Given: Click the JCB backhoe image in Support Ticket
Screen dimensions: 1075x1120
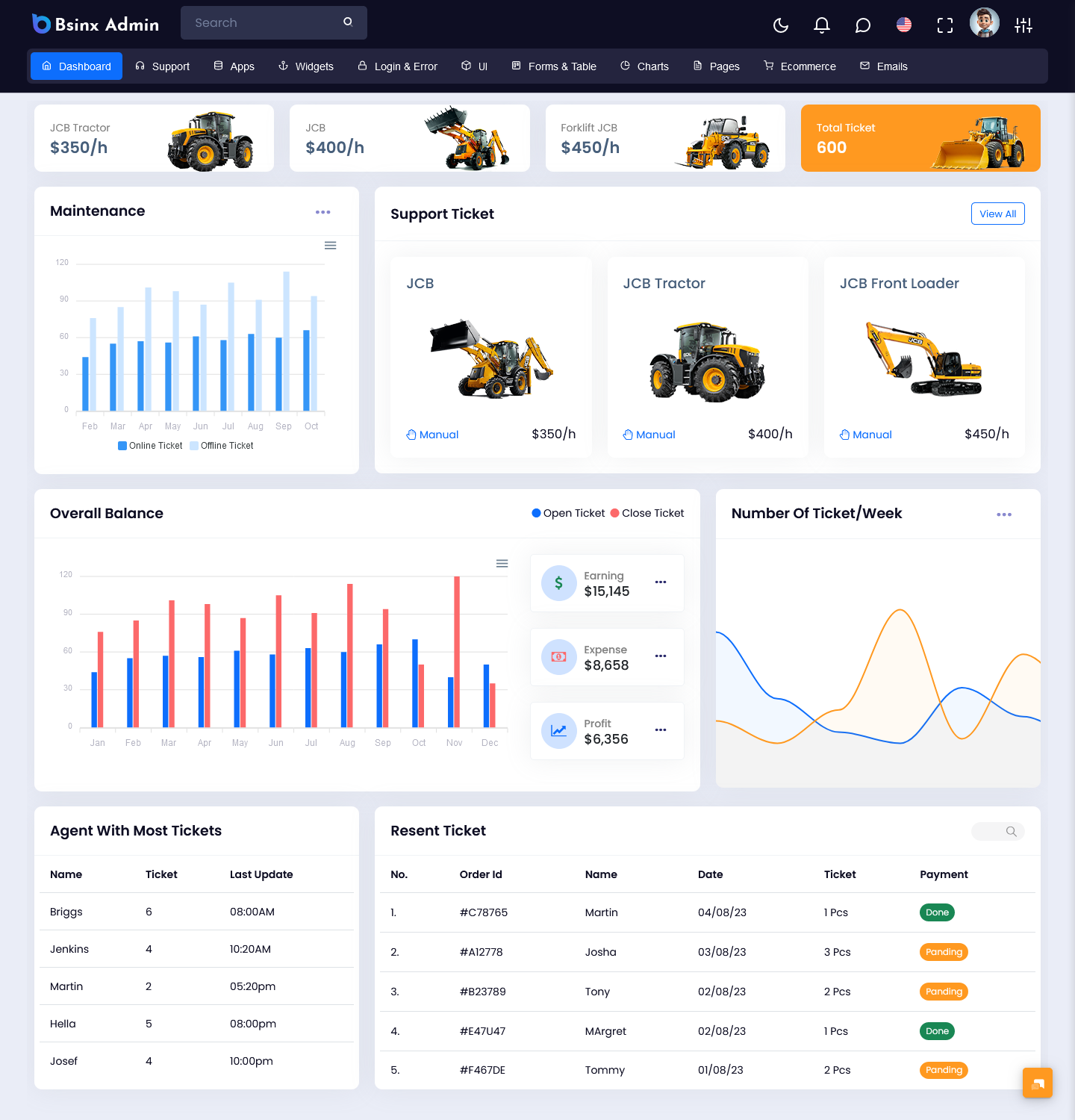Looking at the screenshot, I should tap(491, 358).
